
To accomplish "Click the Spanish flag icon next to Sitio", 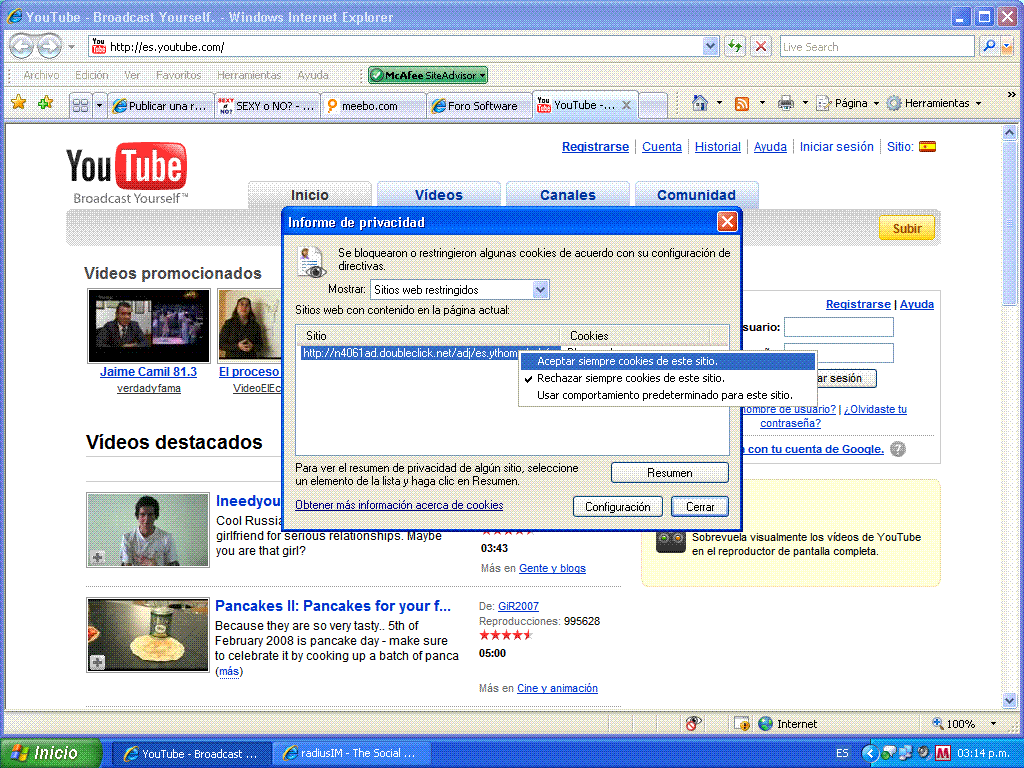I will point(927,146).
